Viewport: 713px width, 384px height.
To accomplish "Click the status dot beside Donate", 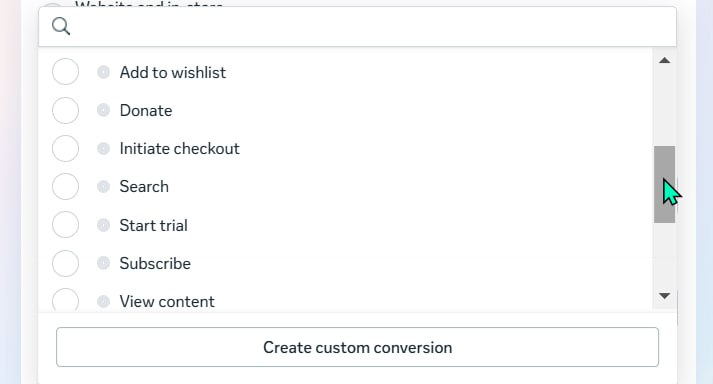I will (x=103, y=110).
